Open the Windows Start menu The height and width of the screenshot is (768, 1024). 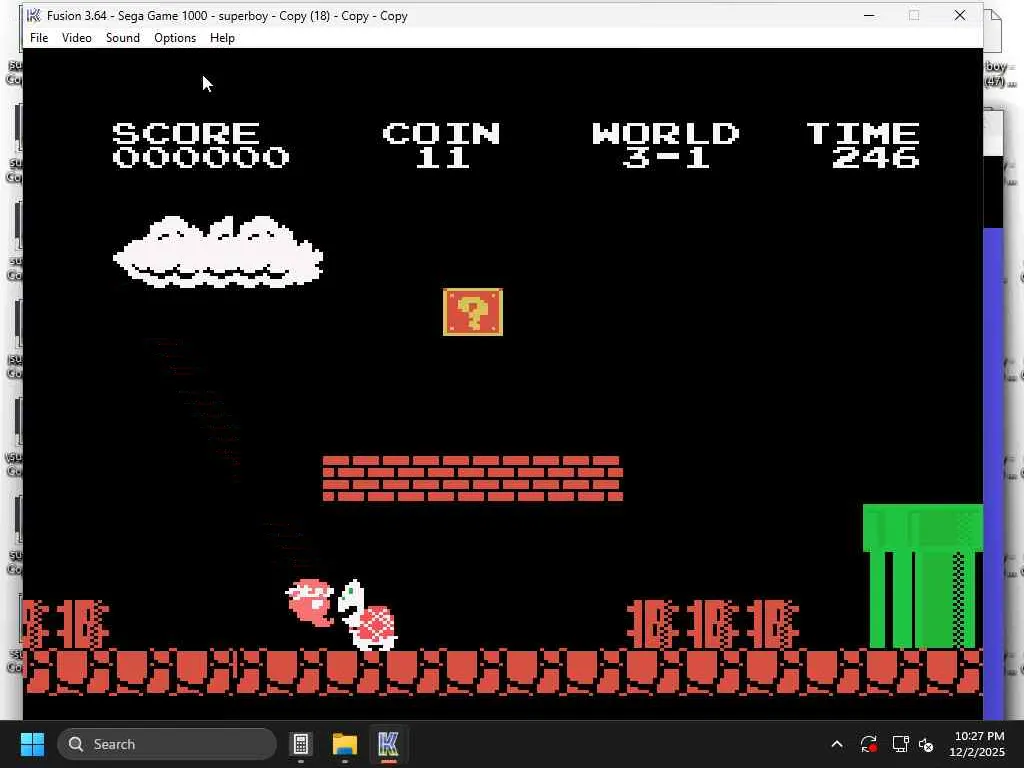(32, 744)
